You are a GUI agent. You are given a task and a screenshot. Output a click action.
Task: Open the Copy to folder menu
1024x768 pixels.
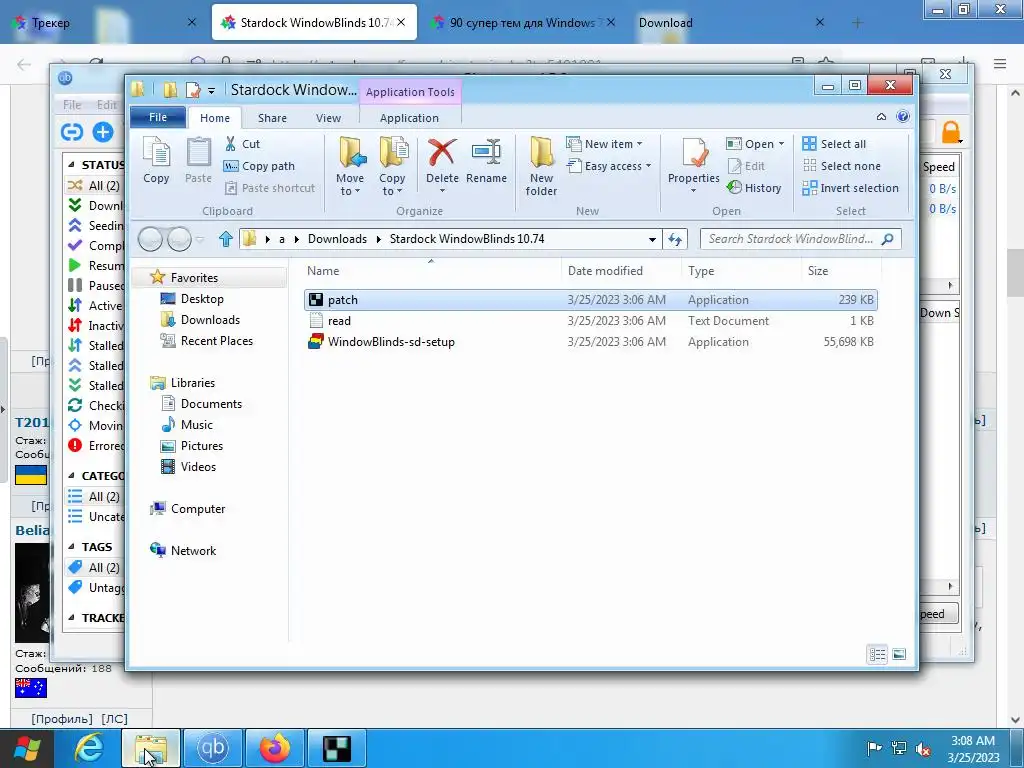click(392, 166)
